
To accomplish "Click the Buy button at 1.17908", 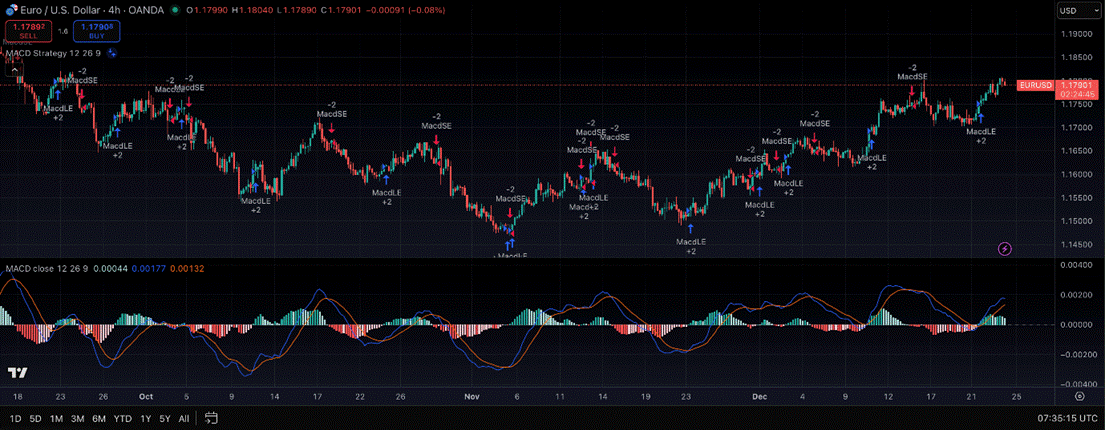I will click(96, 31).
